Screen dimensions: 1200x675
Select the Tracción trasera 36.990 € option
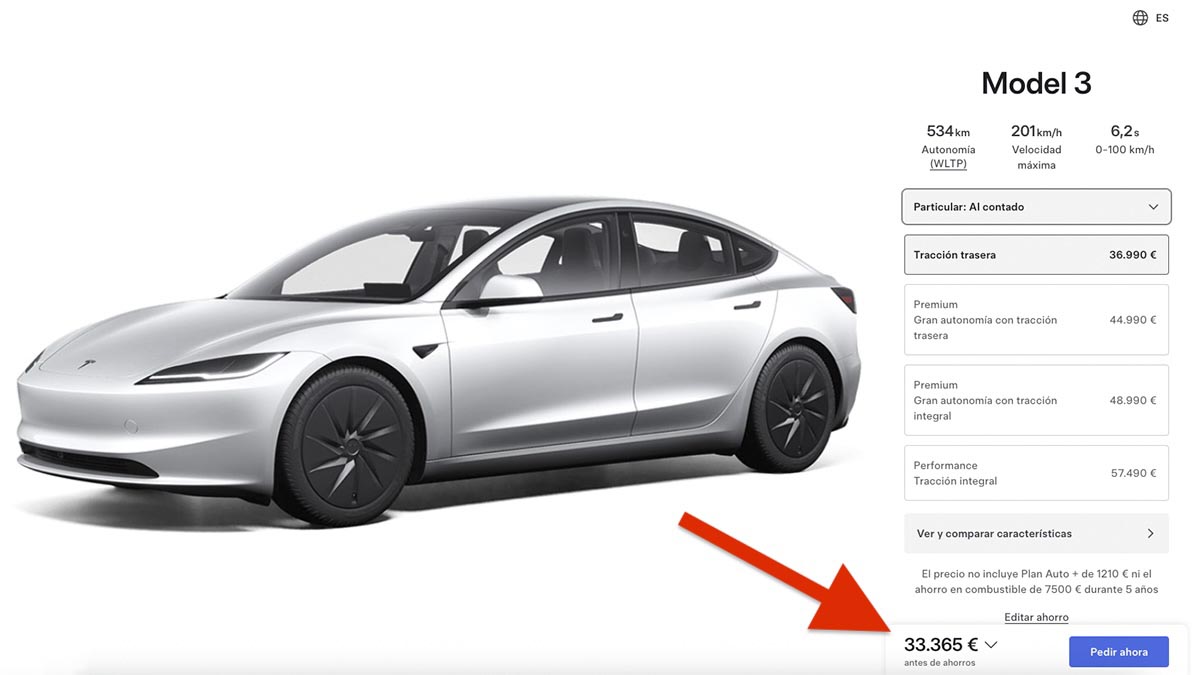1036,255
